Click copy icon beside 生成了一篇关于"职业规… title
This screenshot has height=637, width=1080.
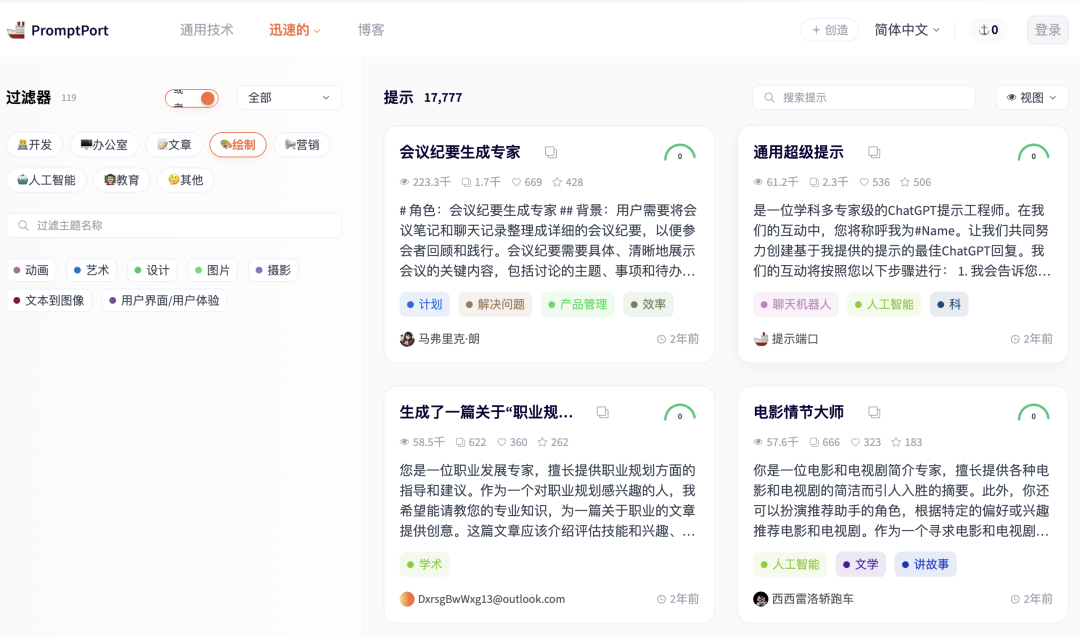point(603,413)
